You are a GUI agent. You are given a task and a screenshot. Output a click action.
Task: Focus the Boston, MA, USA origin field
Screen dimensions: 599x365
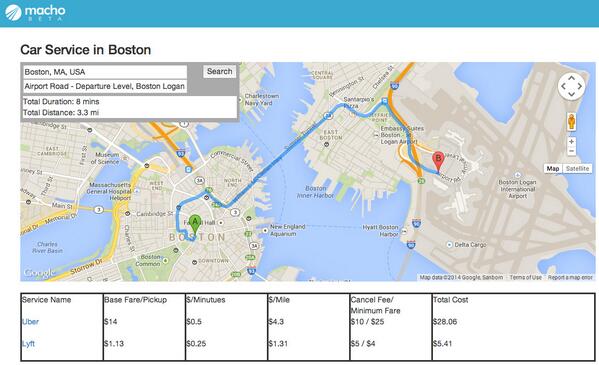[x=105, y=72]
